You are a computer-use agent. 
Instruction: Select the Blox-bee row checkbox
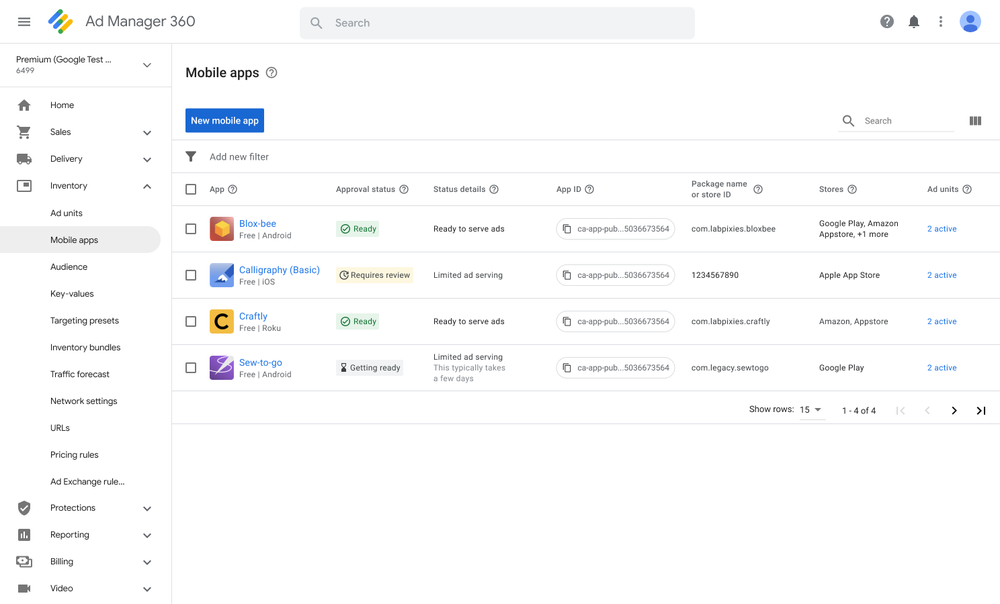click(x=191, y=229)
